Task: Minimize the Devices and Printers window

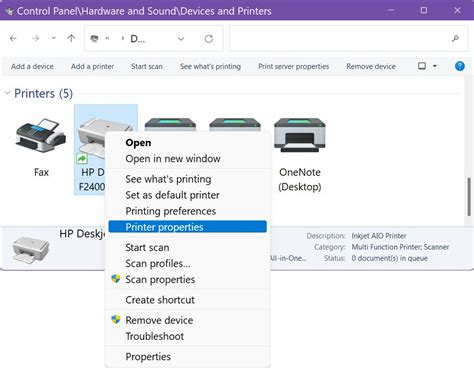Action: pos(391,10)
